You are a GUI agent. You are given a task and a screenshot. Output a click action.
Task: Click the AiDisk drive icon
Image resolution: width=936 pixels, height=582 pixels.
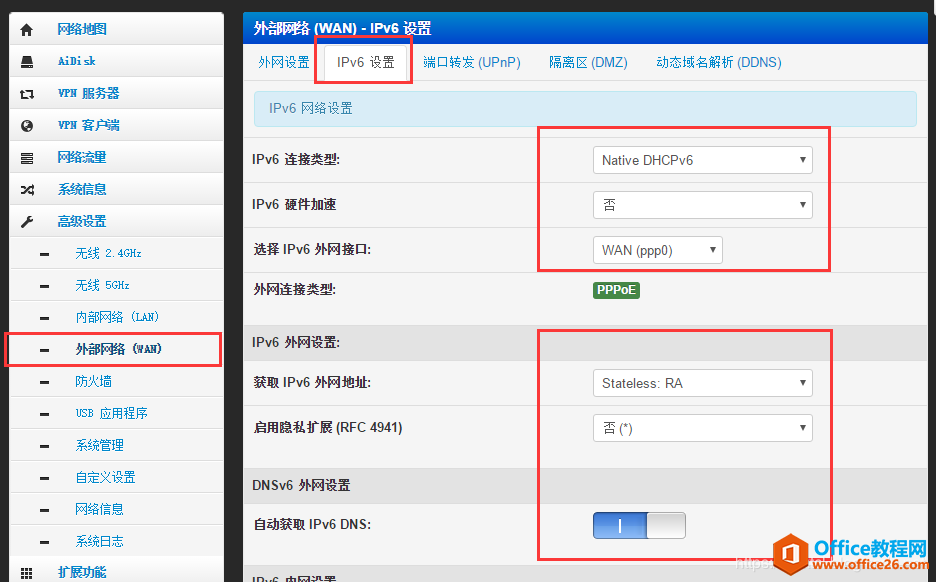[x=27, y=62]
